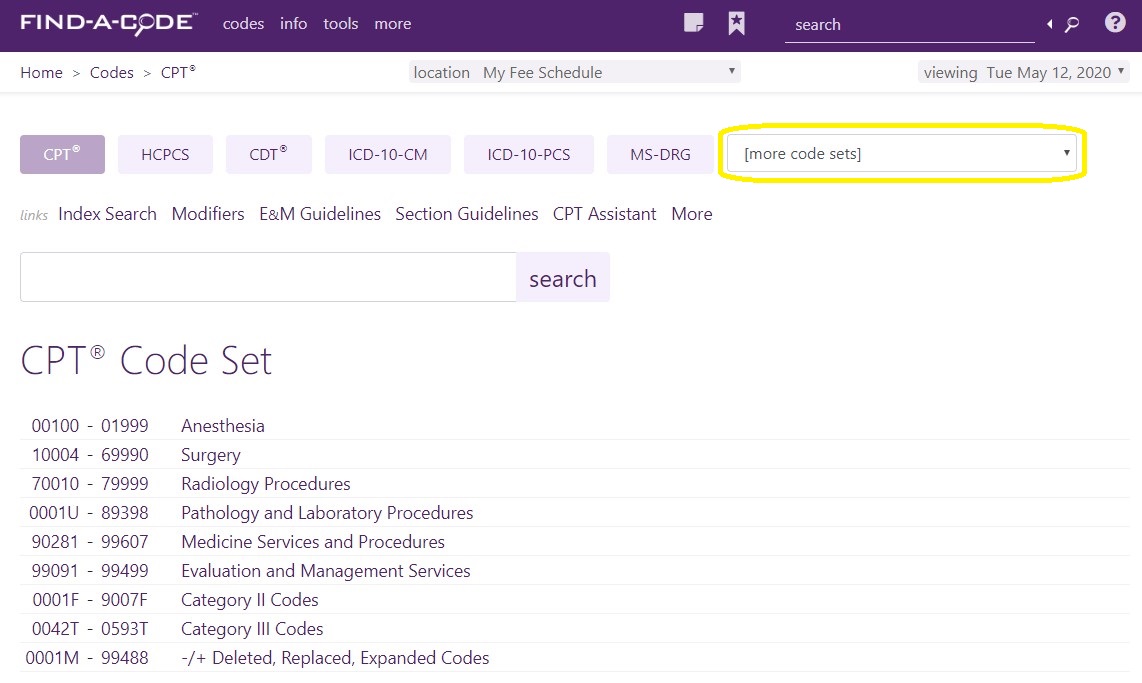The width and height of the screenshot is (1142, 683).
Task: Open Evaluation and Management Services row
Action: 575,572
